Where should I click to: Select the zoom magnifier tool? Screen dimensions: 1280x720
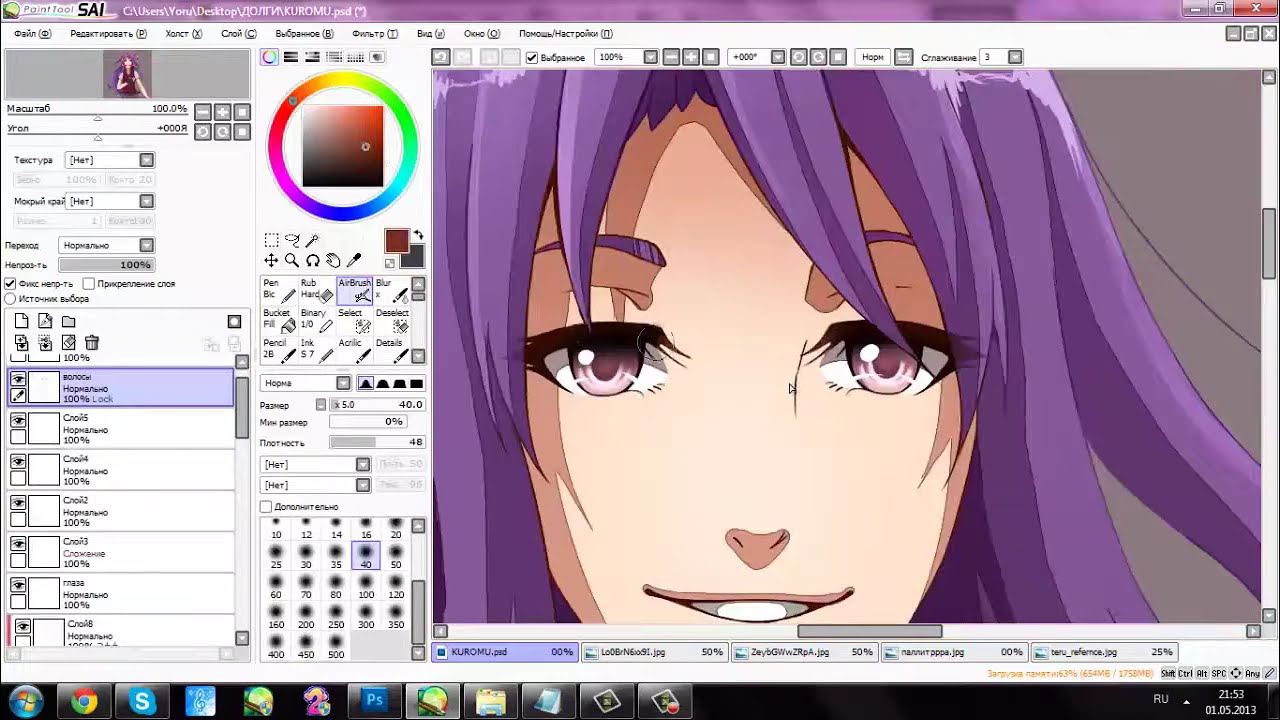pyautogui.click(x=292, y=261)
